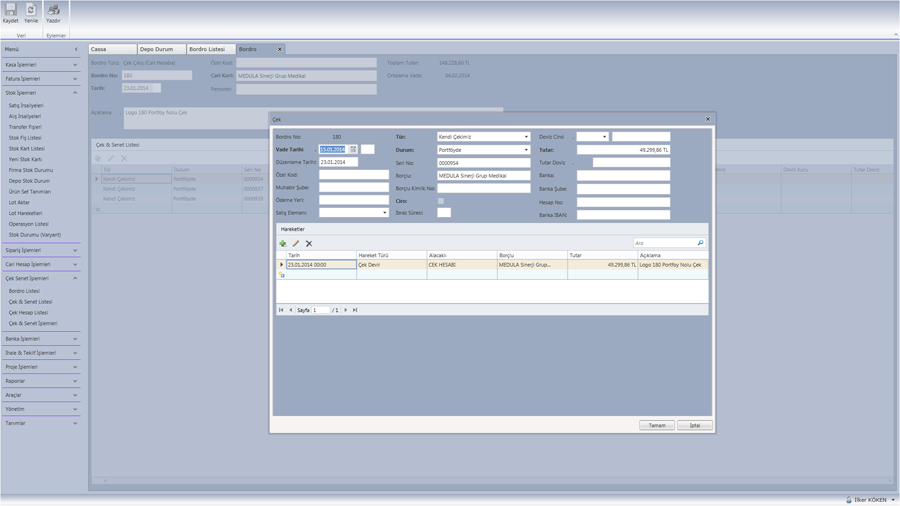Expand the Döviz Cinsi combo box
Image resolution: width=900 pixels, height=506 pixels.
pos(604,137)
